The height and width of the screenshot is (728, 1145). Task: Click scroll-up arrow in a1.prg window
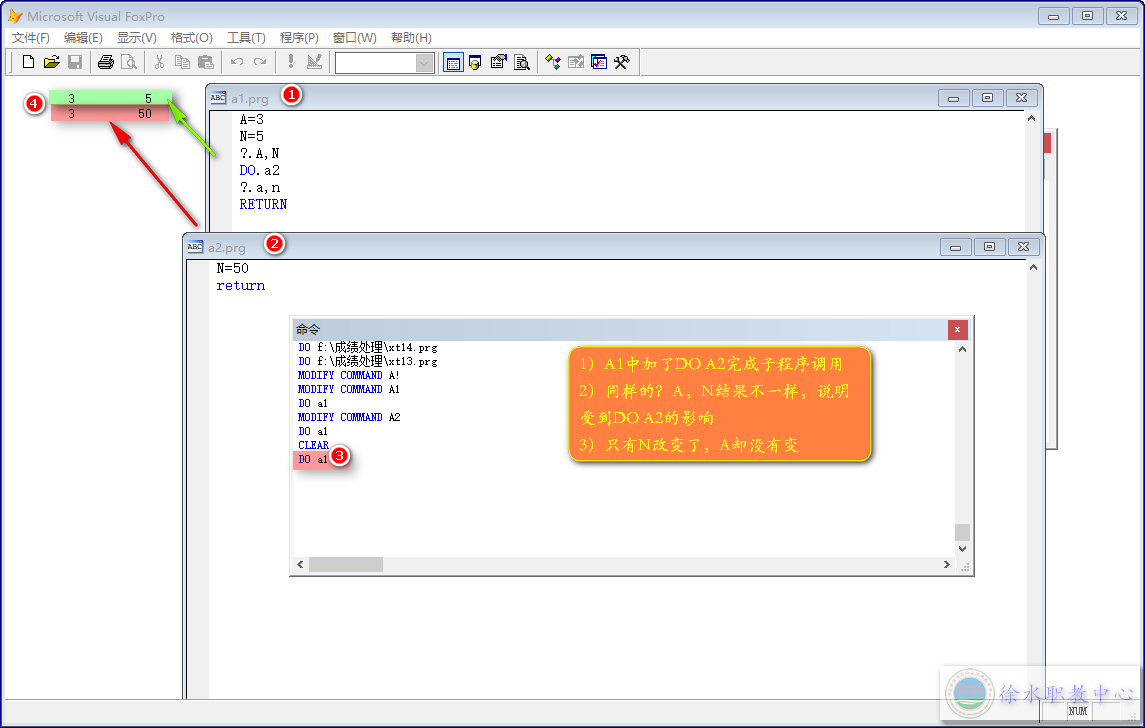[1031, 118]
